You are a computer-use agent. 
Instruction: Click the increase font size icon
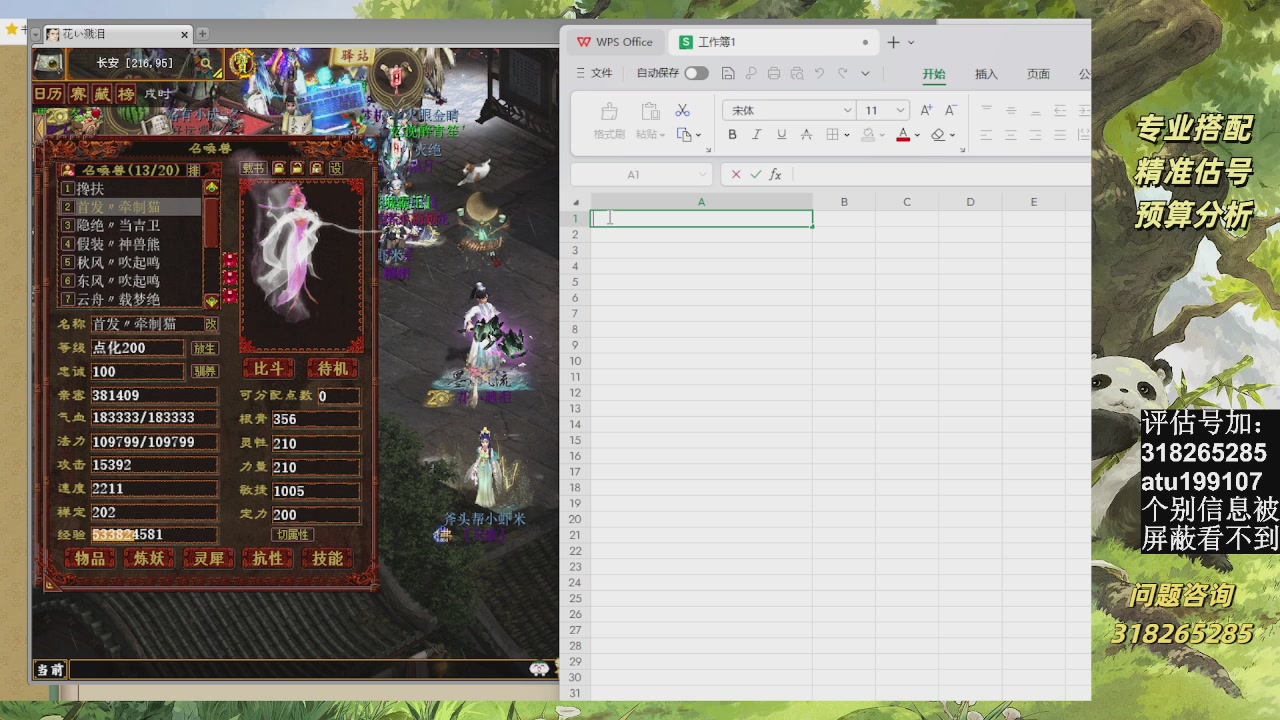(x=926, y=110)
